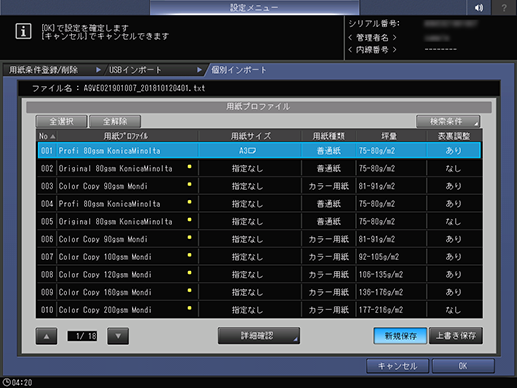Go to previous page with up arrow
This screenshot has width=517, height=388.
[x=46, y=336]
